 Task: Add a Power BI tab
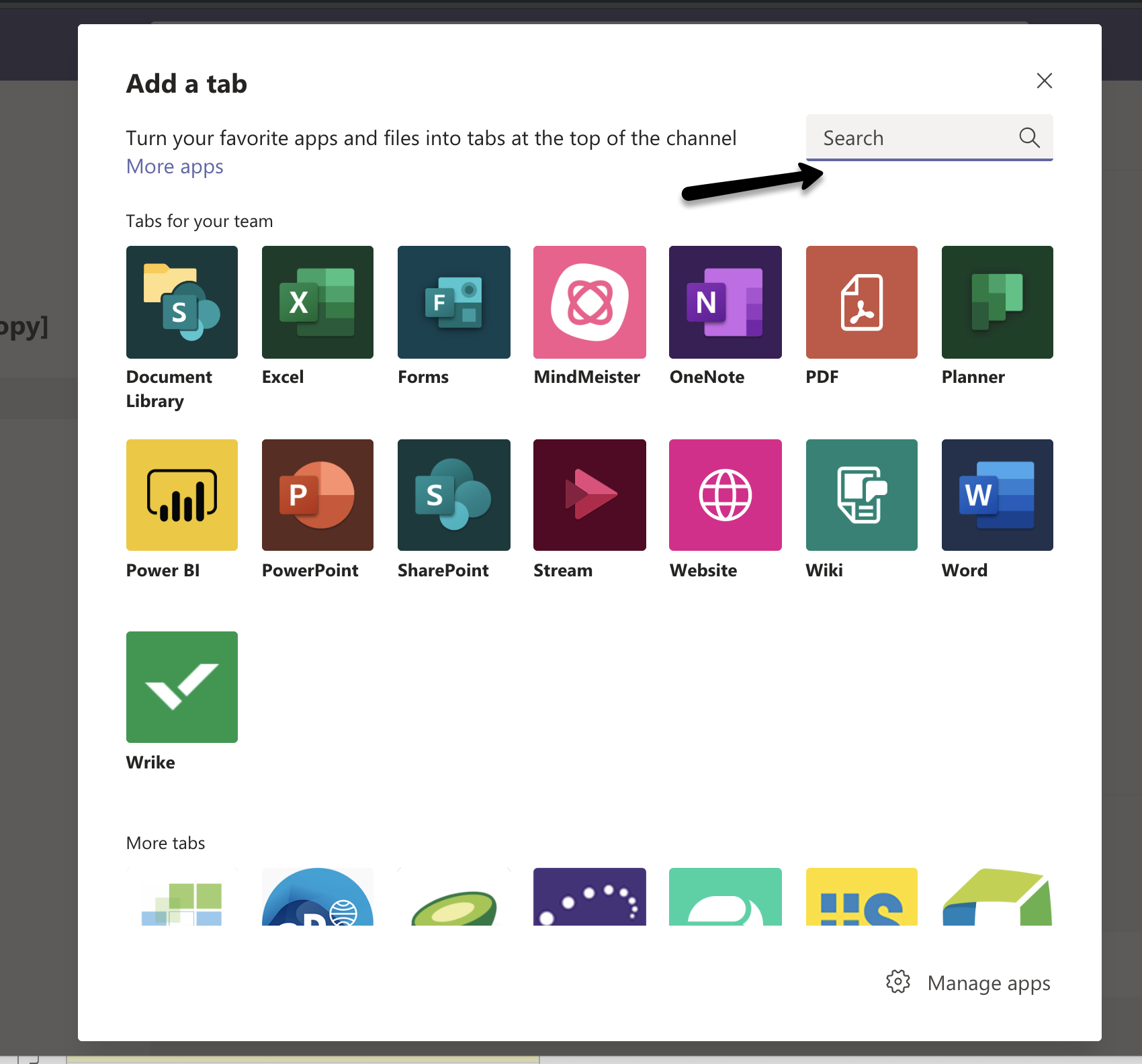182,495
